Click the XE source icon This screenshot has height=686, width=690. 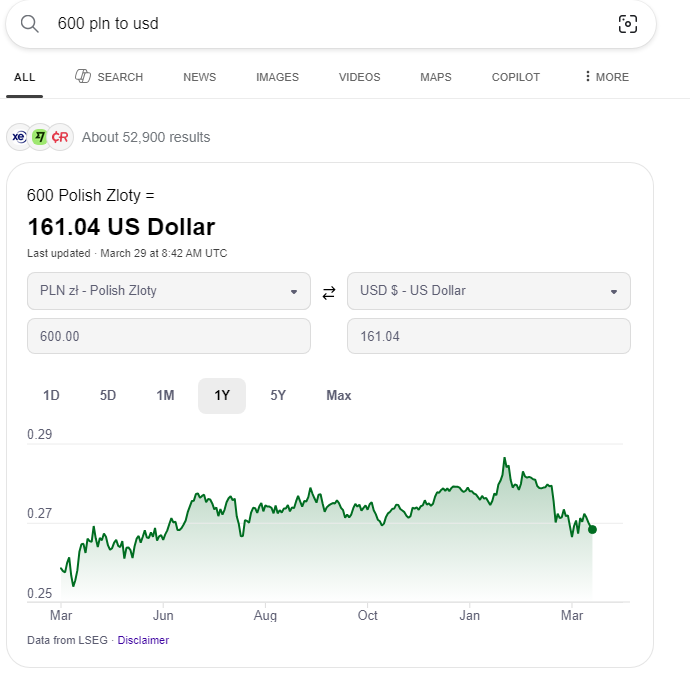(19, 137)
